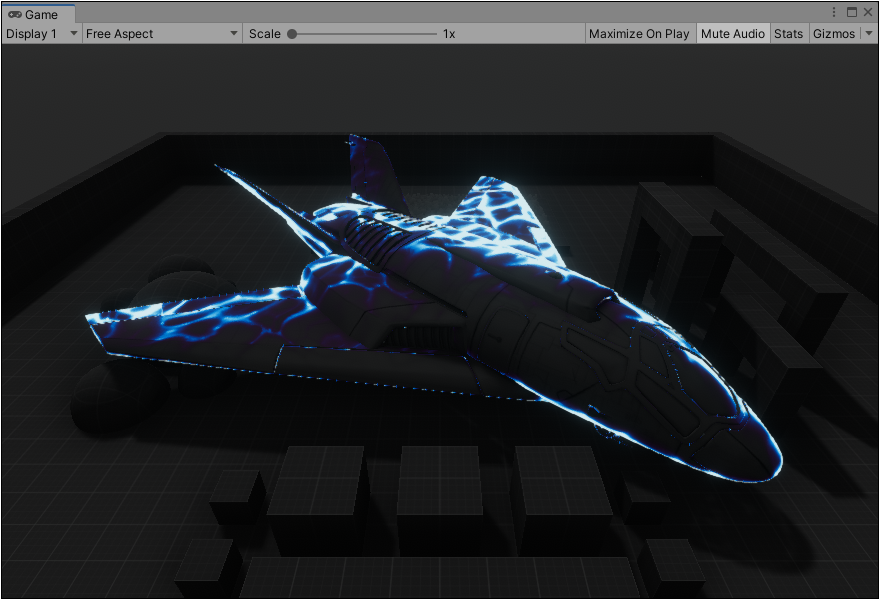Image resolution: width=880 pixels, height=600 pixels.
Task: Click the Scale slider handle
Action: pos(292,34)
